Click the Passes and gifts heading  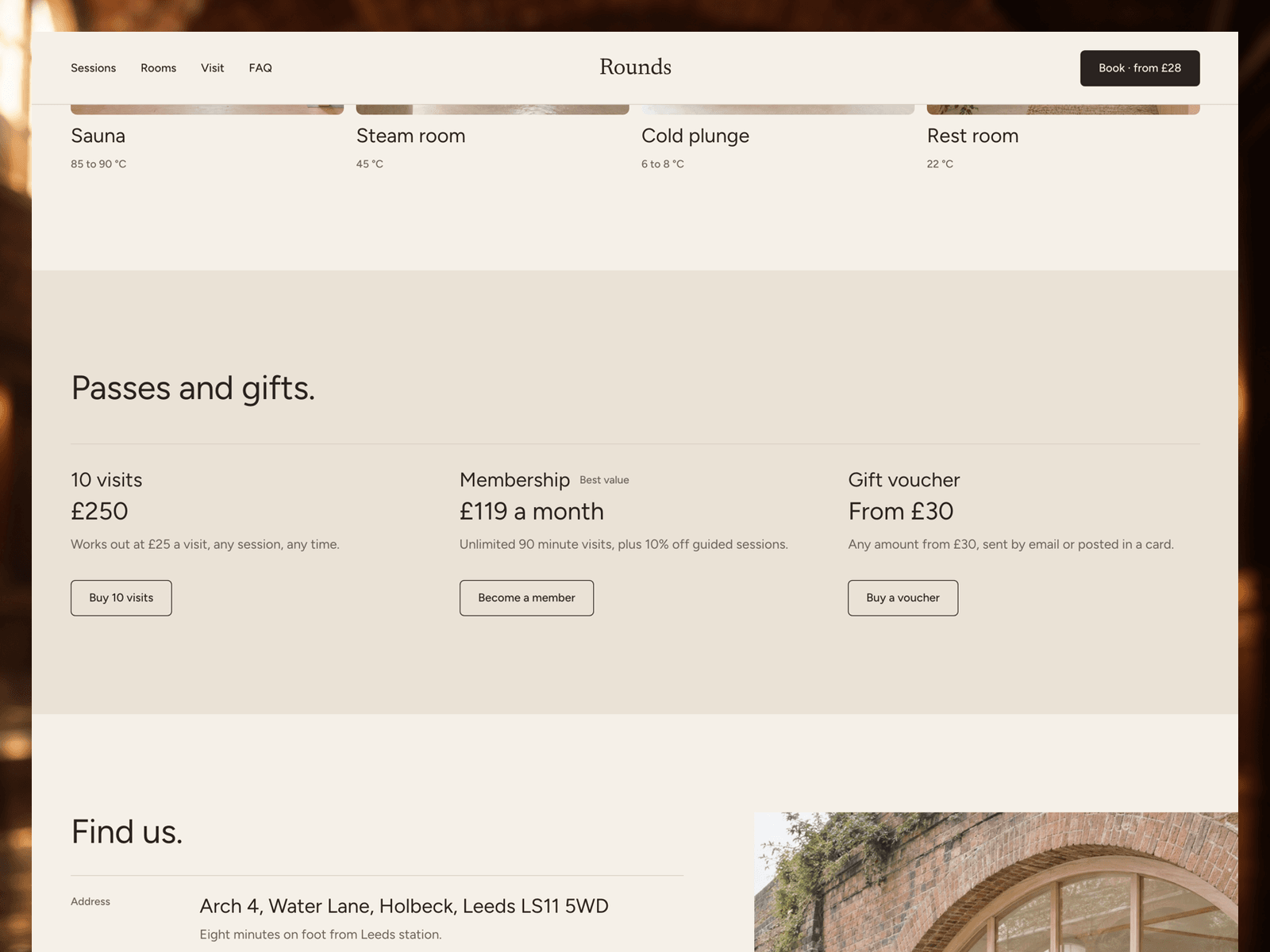(x=193, y=388)
